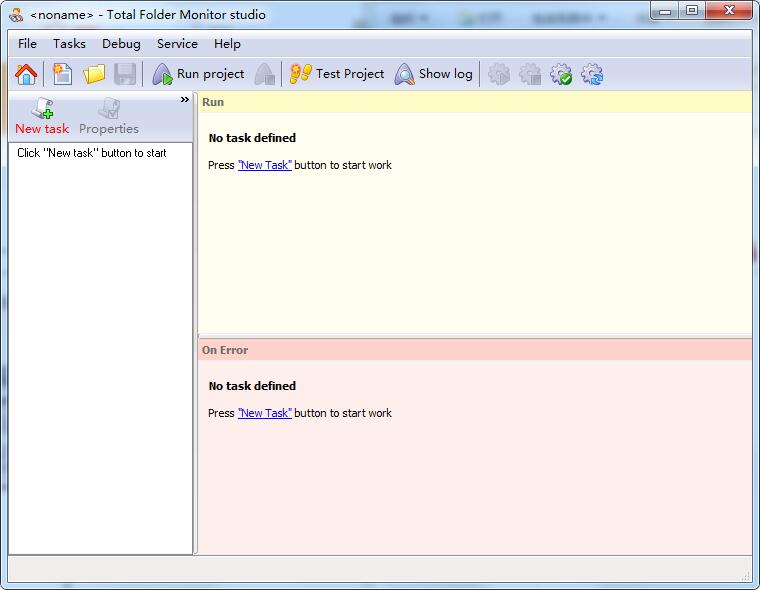The image size is (760, 590).
Task: Click the "No task defined" text in Run pane
Action: coord(252,138)
